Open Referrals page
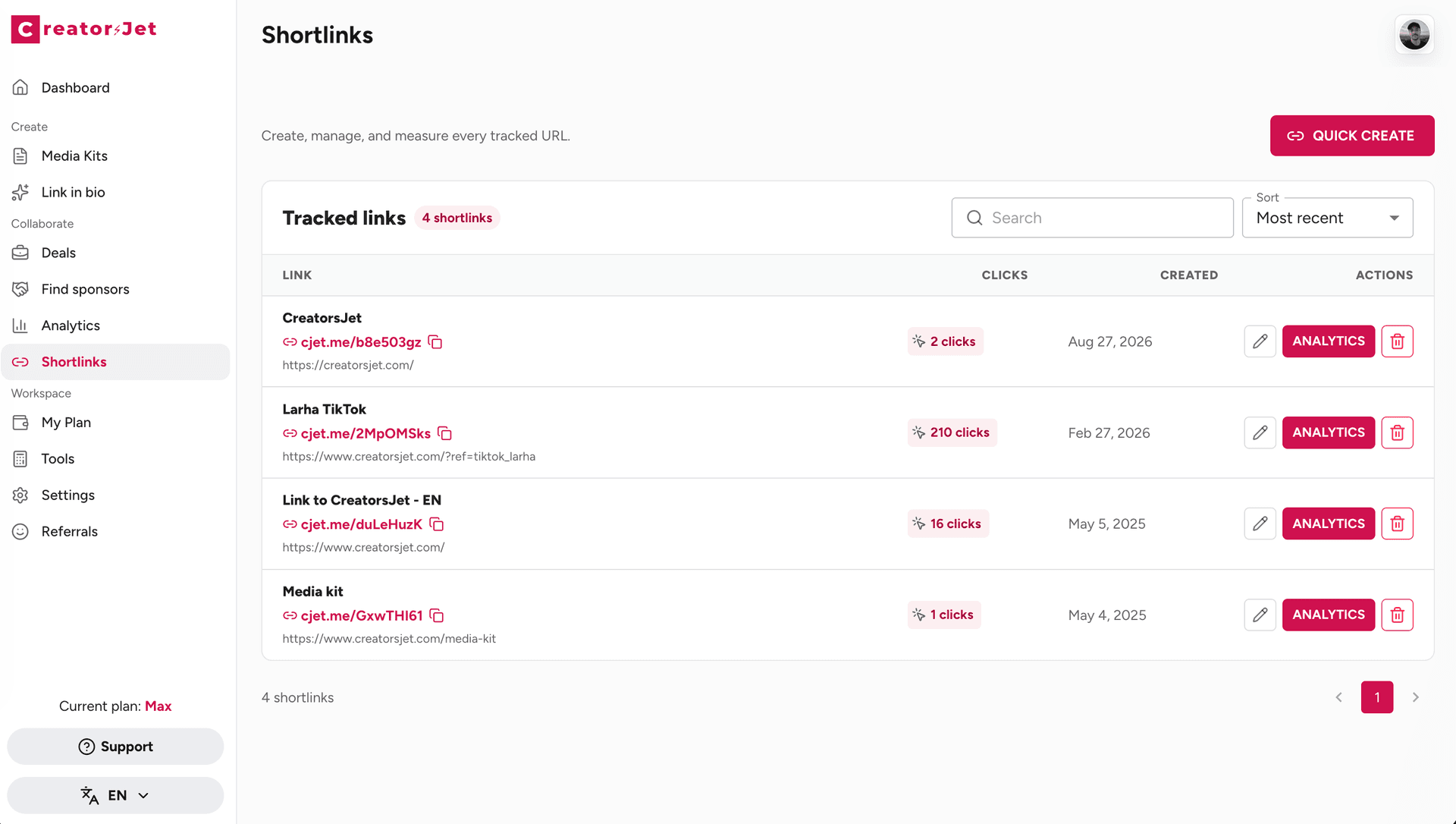The height and width of the screenshot is (824, 1456). (x=115, y=531)
